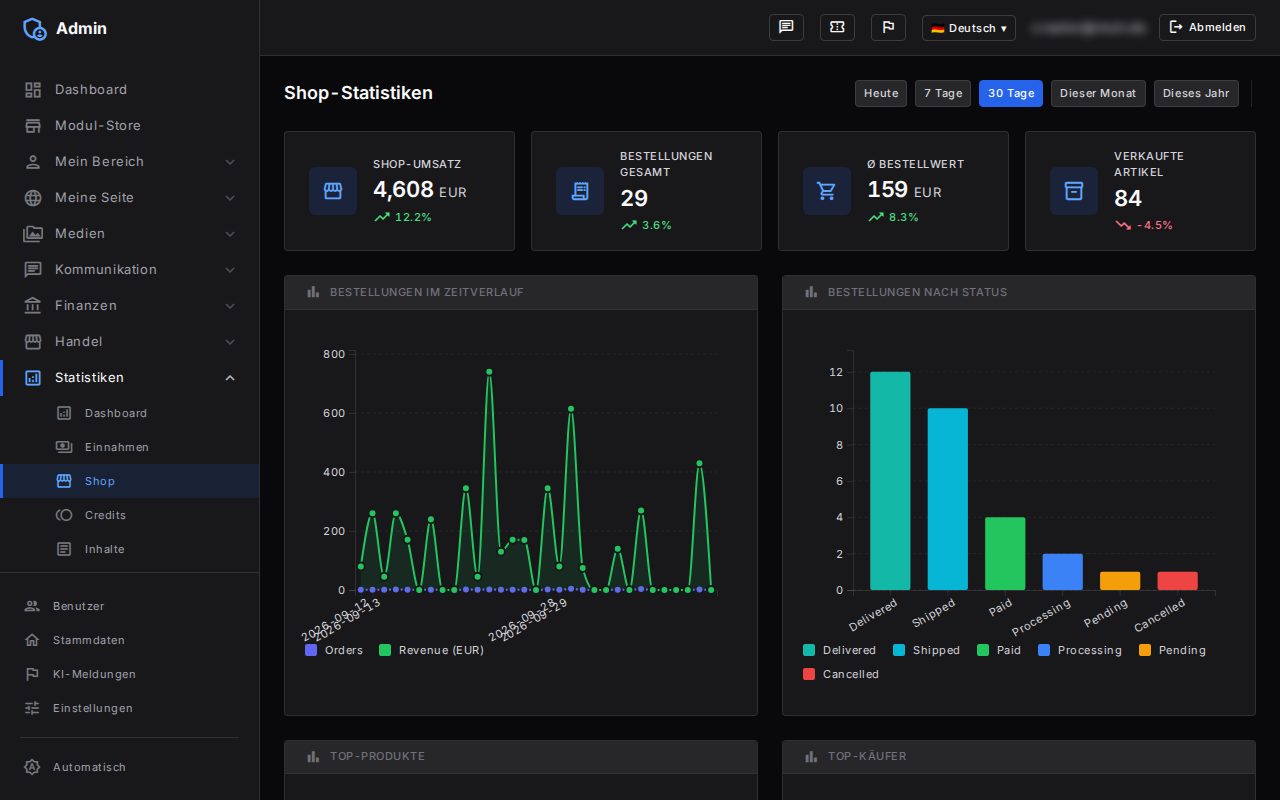This screenshot has height=800, width=1280.
Task: Open the chat messages icon in top bar
Action: (786, 27)
